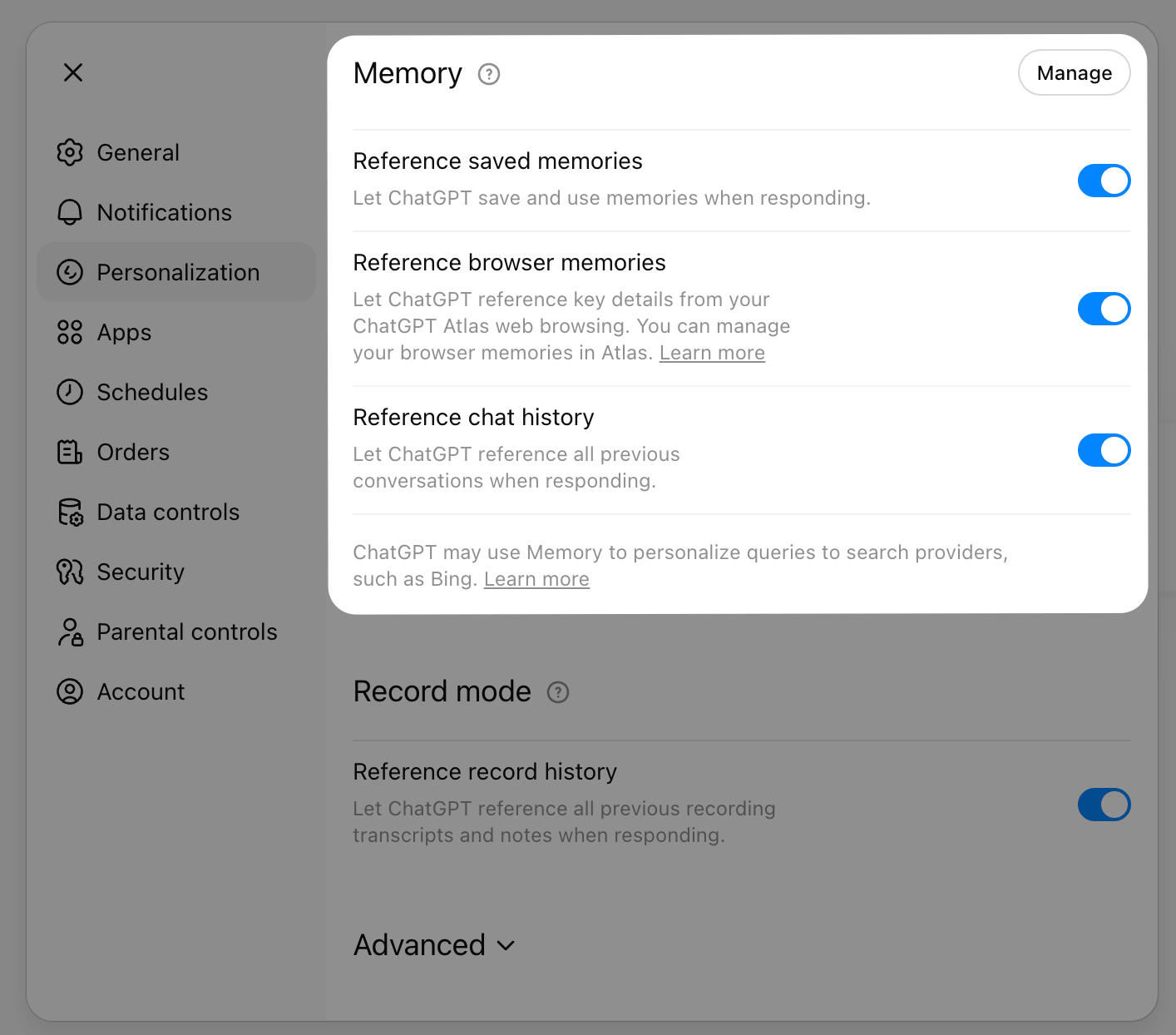This screenshot has width=1176, height=1035.
Task: Open the Atlas browser memories Learn more link
Action: 712,352
